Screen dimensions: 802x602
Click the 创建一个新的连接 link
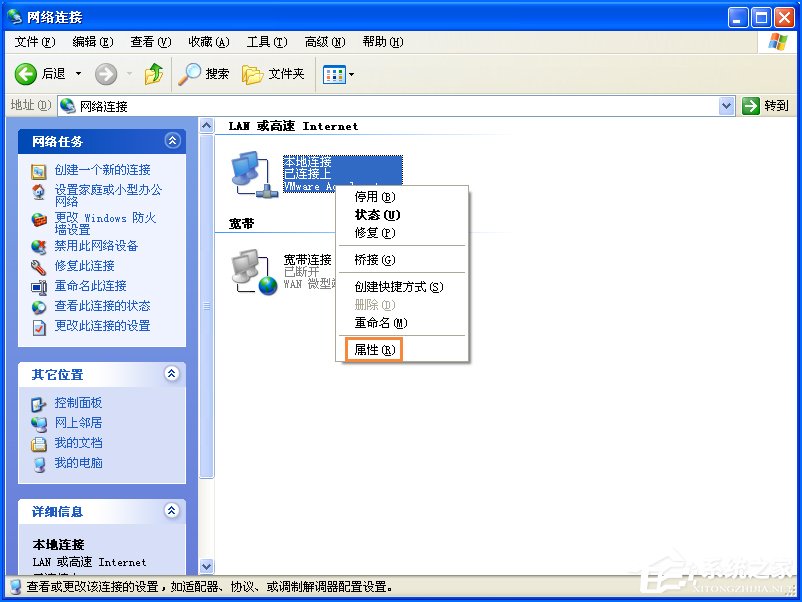[x=102, y=170]
